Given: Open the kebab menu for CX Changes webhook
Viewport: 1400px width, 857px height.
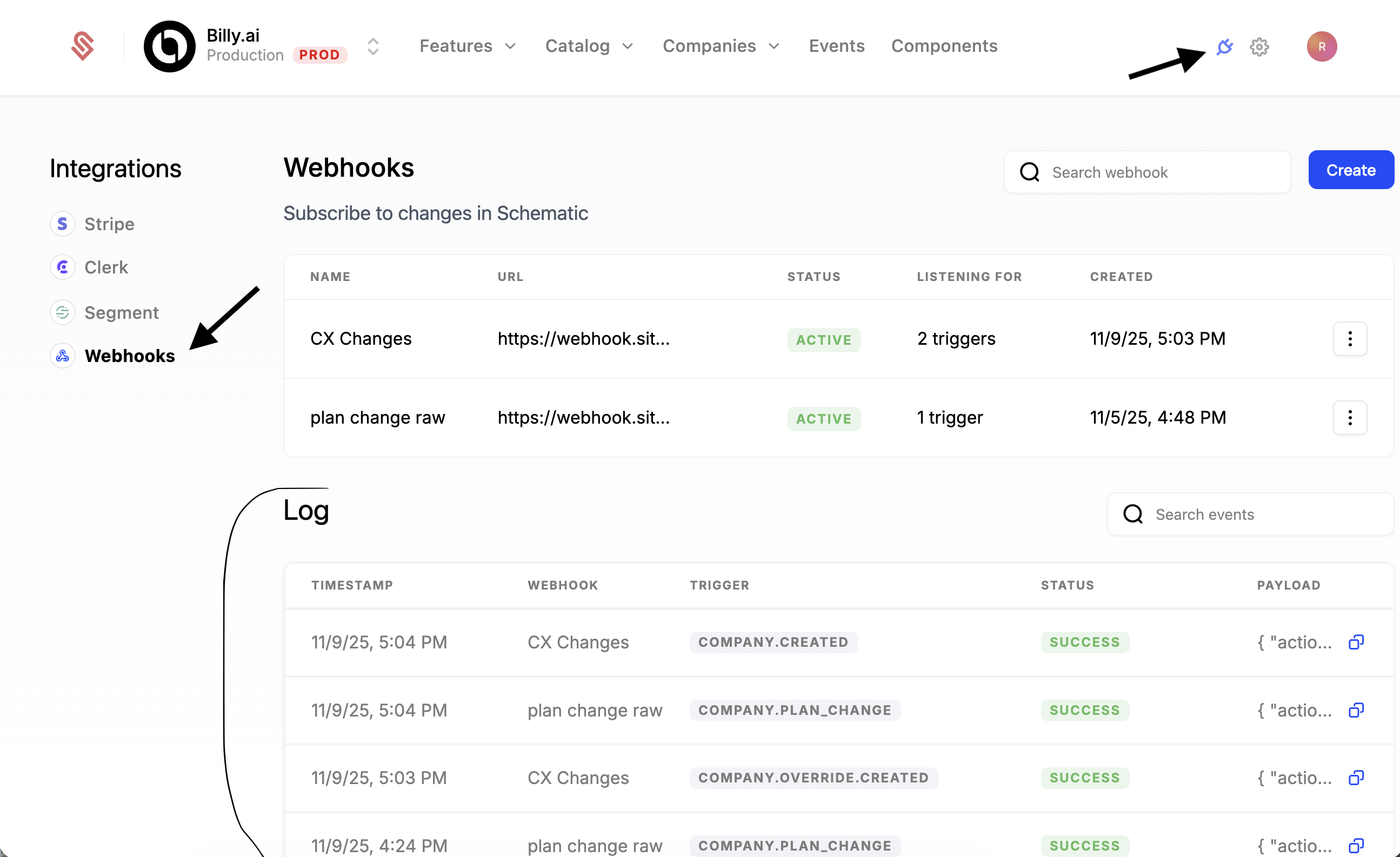Looking at the screenshot, I should coord(1351,339).
